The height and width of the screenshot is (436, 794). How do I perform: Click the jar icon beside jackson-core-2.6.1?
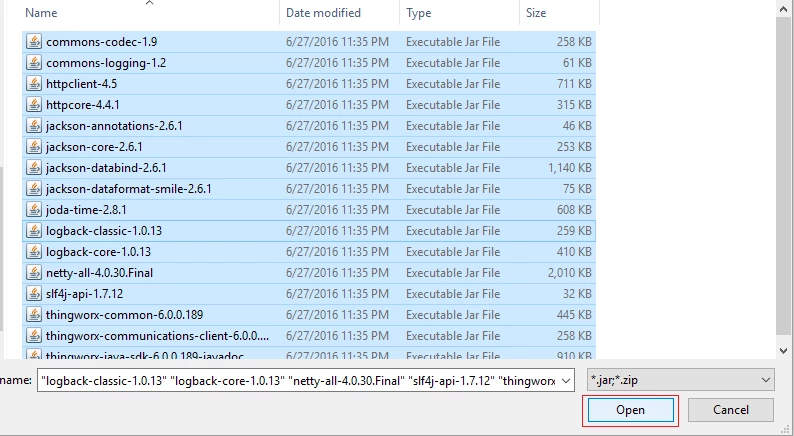(x=34, y=147)
